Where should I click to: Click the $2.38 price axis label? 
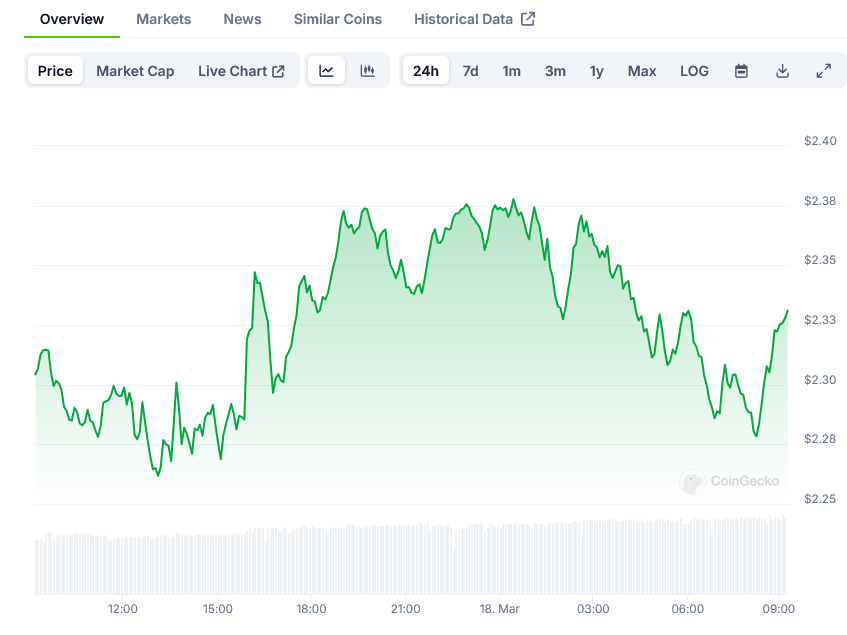(820, 201)
